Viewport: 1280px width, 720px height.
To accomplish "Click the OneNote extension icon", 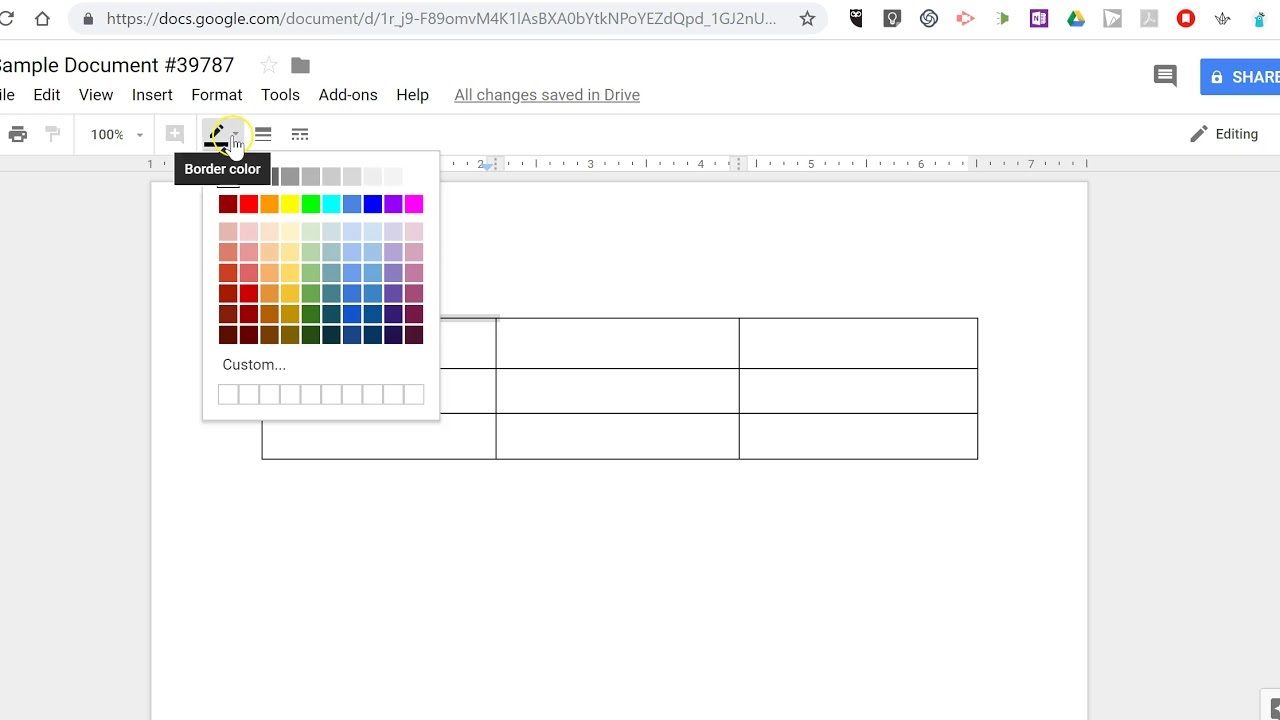I will [1039, 18].
